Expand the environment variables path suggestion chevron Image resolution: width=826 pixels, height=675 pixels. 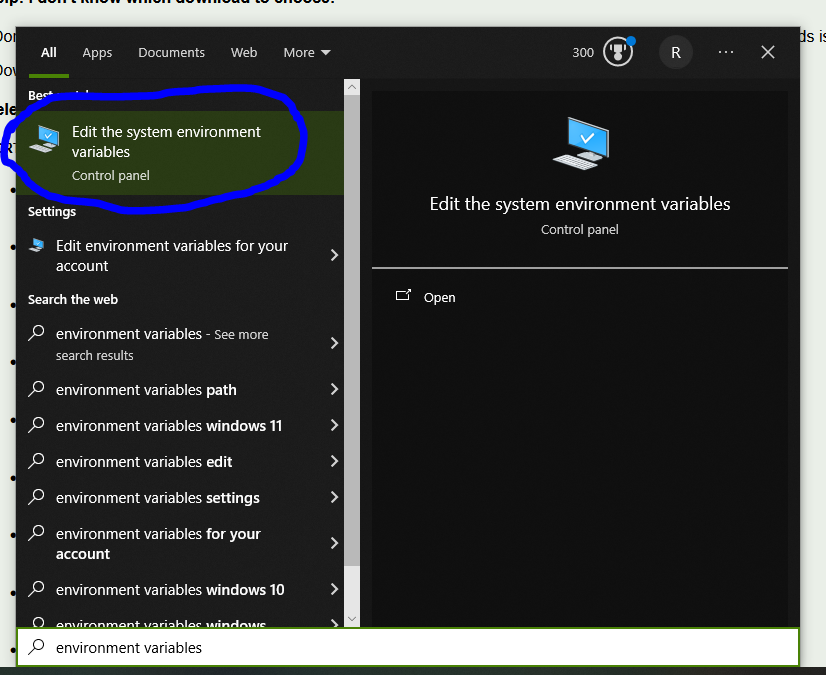pyautogui.click(x=333, y=389)
